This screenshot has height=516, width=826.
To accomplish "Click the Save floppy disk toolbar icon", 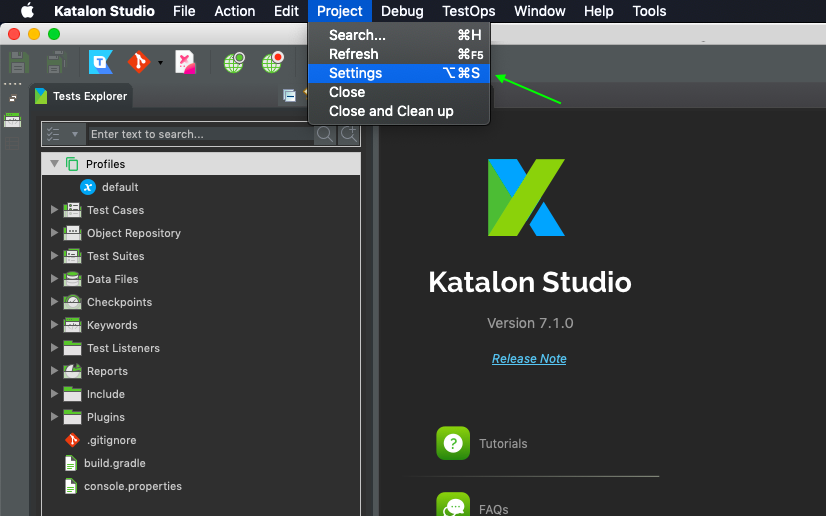I will click(x=18, y=63).
